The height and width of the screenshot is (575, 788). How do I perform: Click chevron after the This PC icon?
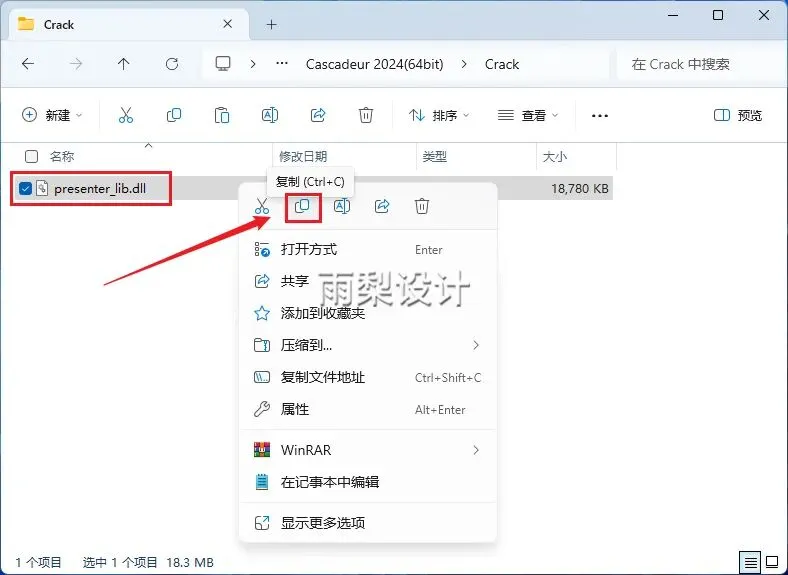[253, 64]
